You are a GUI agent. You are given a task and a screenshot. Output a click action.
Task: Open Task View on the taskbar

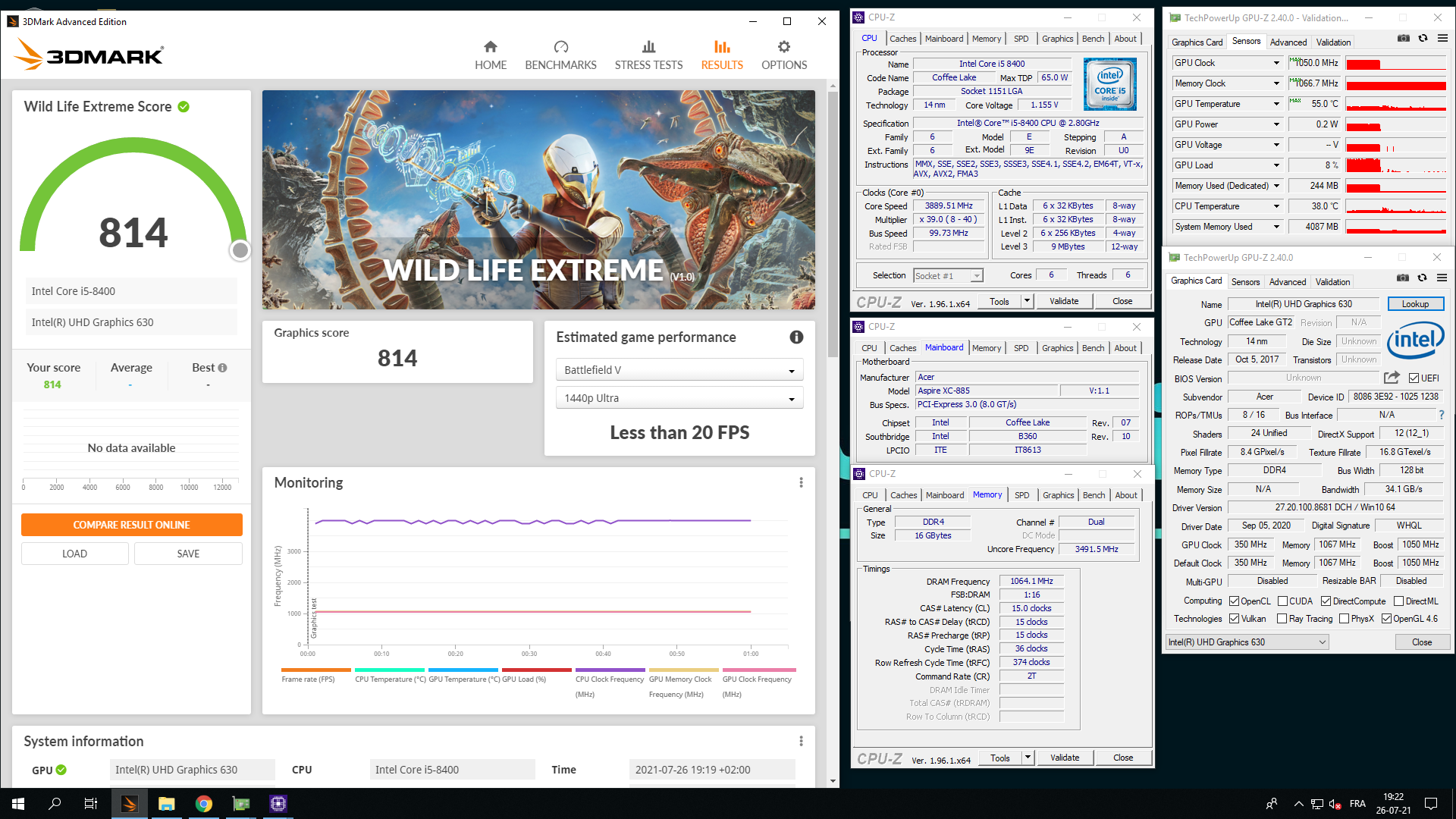pos(91,804)
